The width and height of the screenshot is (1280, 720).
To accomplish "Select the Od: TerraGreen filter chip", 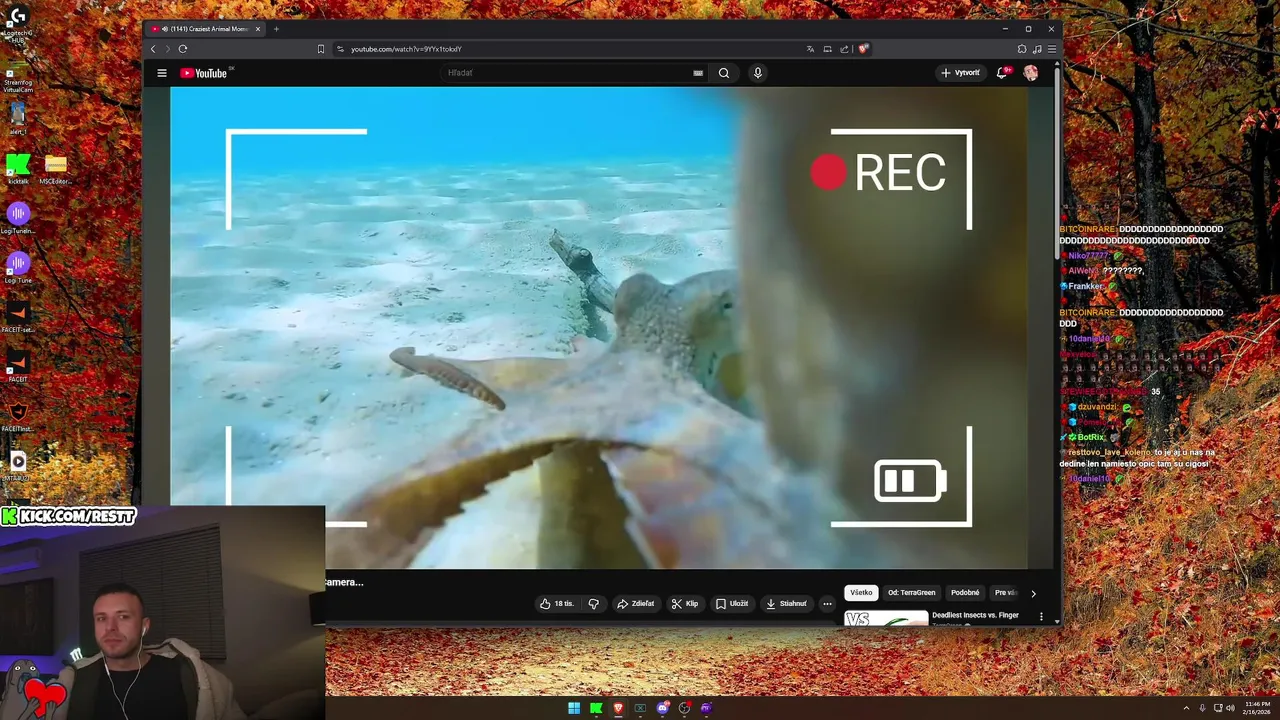I will tap(911, 593).
